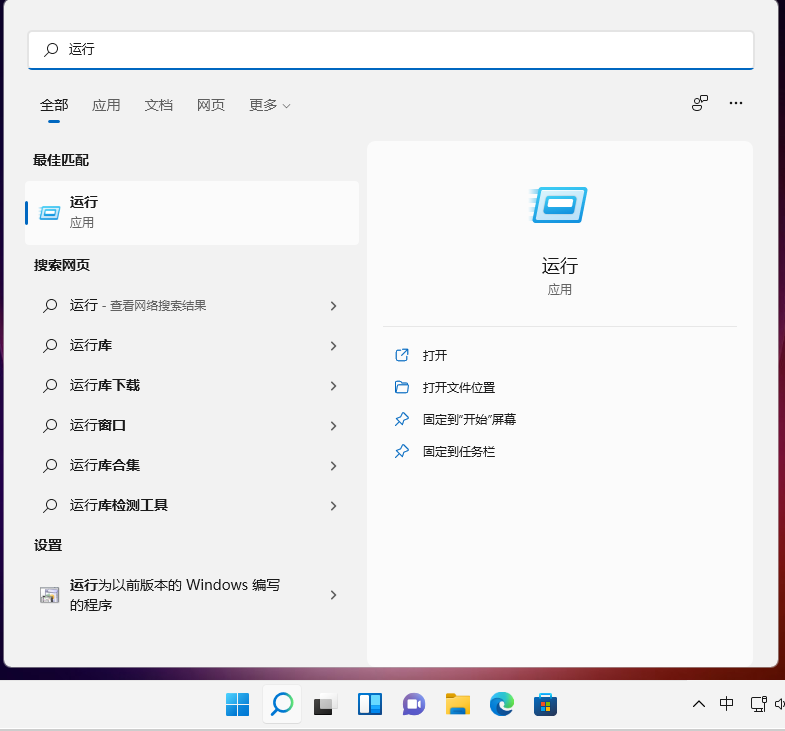Pin Run app with 固定到任务栏
Image resolution: width=785 pixels, height=731 pixels.
(x=458, y=451)
